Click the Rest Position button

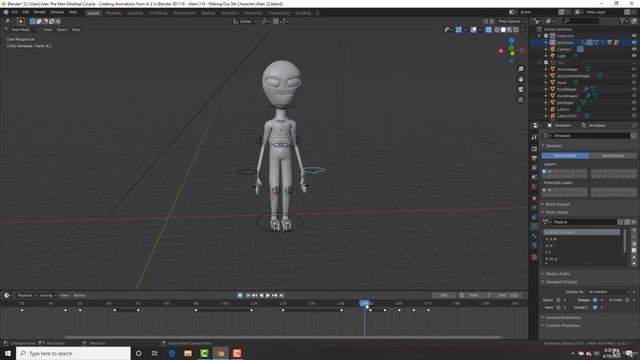(613, 156)
